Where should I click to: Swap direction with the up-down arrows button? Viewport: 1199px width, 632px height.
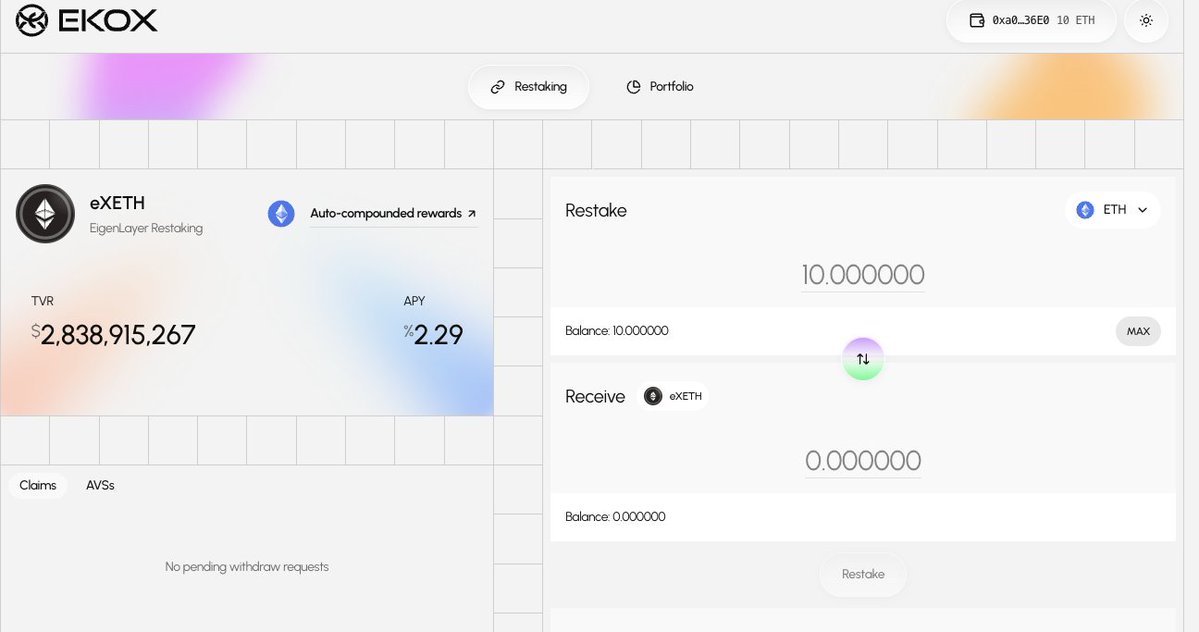pos(863,359)
